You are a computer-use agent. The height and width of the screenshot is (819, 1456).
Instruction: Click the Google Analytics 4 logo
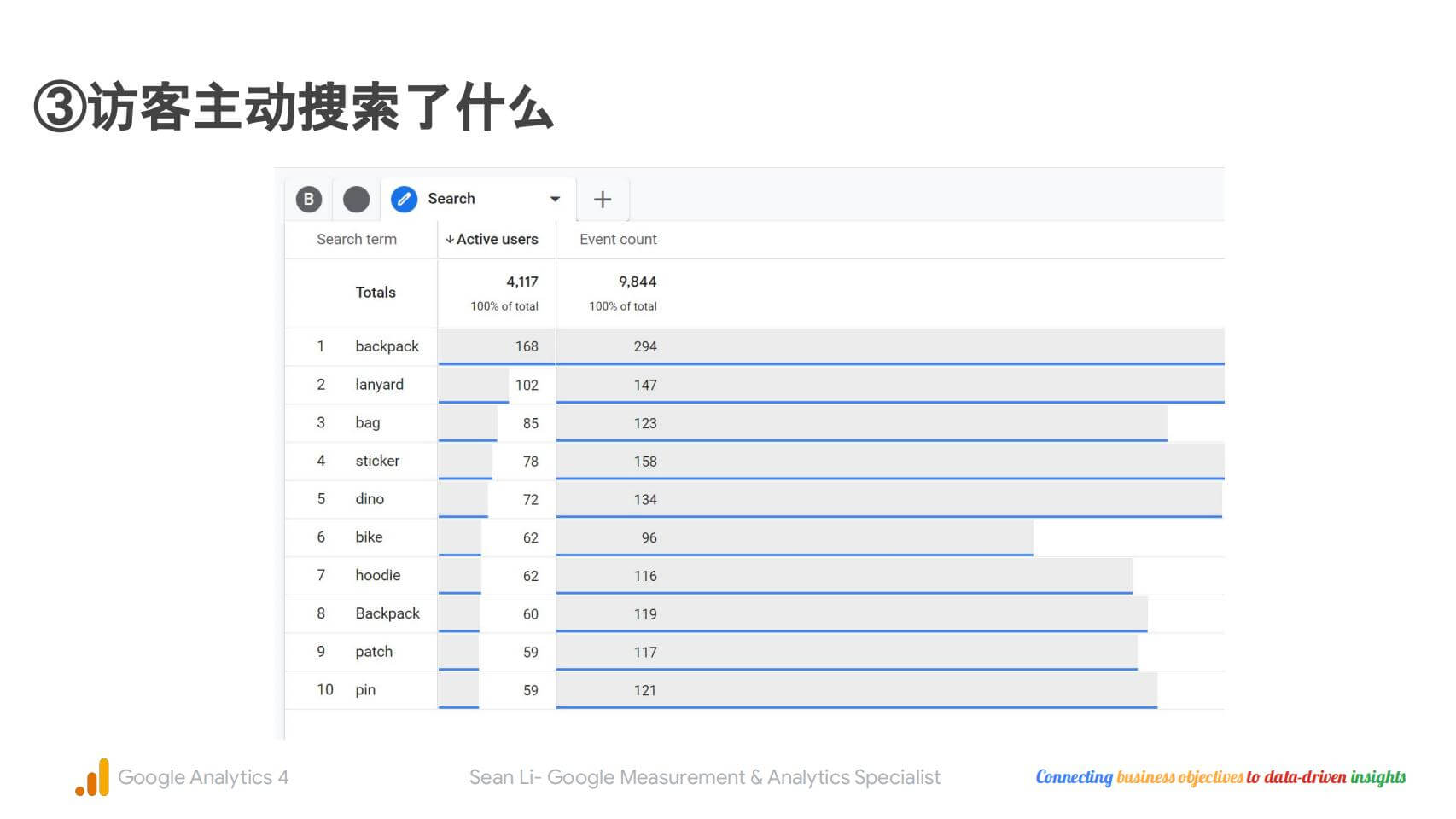pyautogui.click(x=92, y=777)
